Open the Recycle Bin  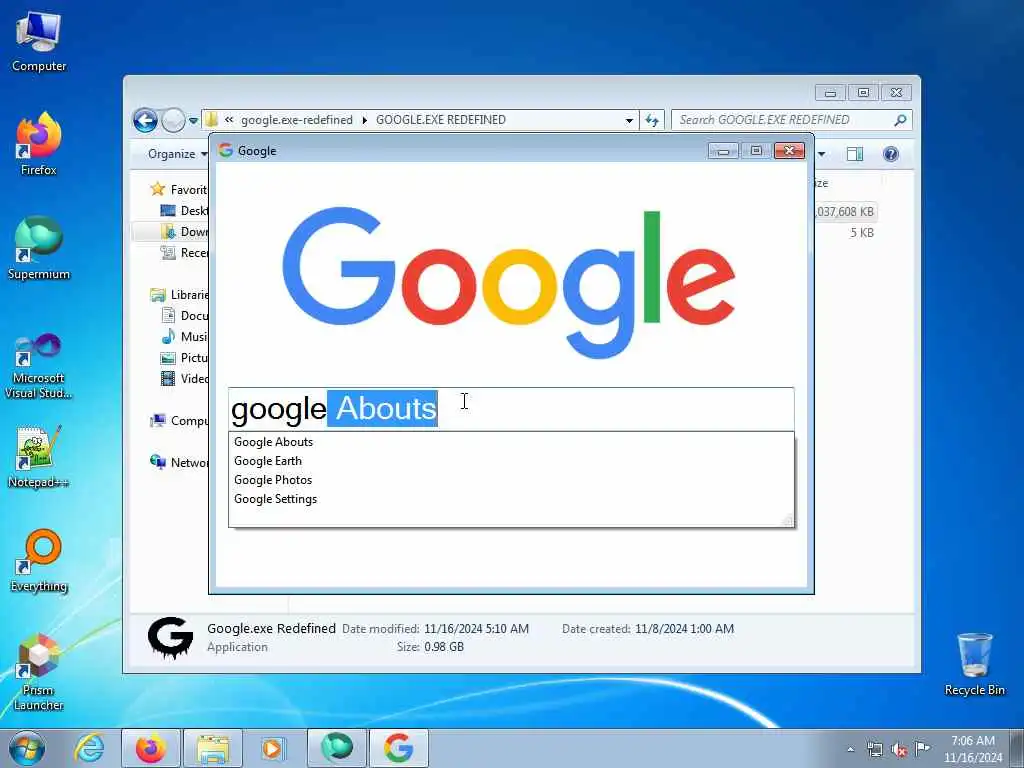point(974,664)
